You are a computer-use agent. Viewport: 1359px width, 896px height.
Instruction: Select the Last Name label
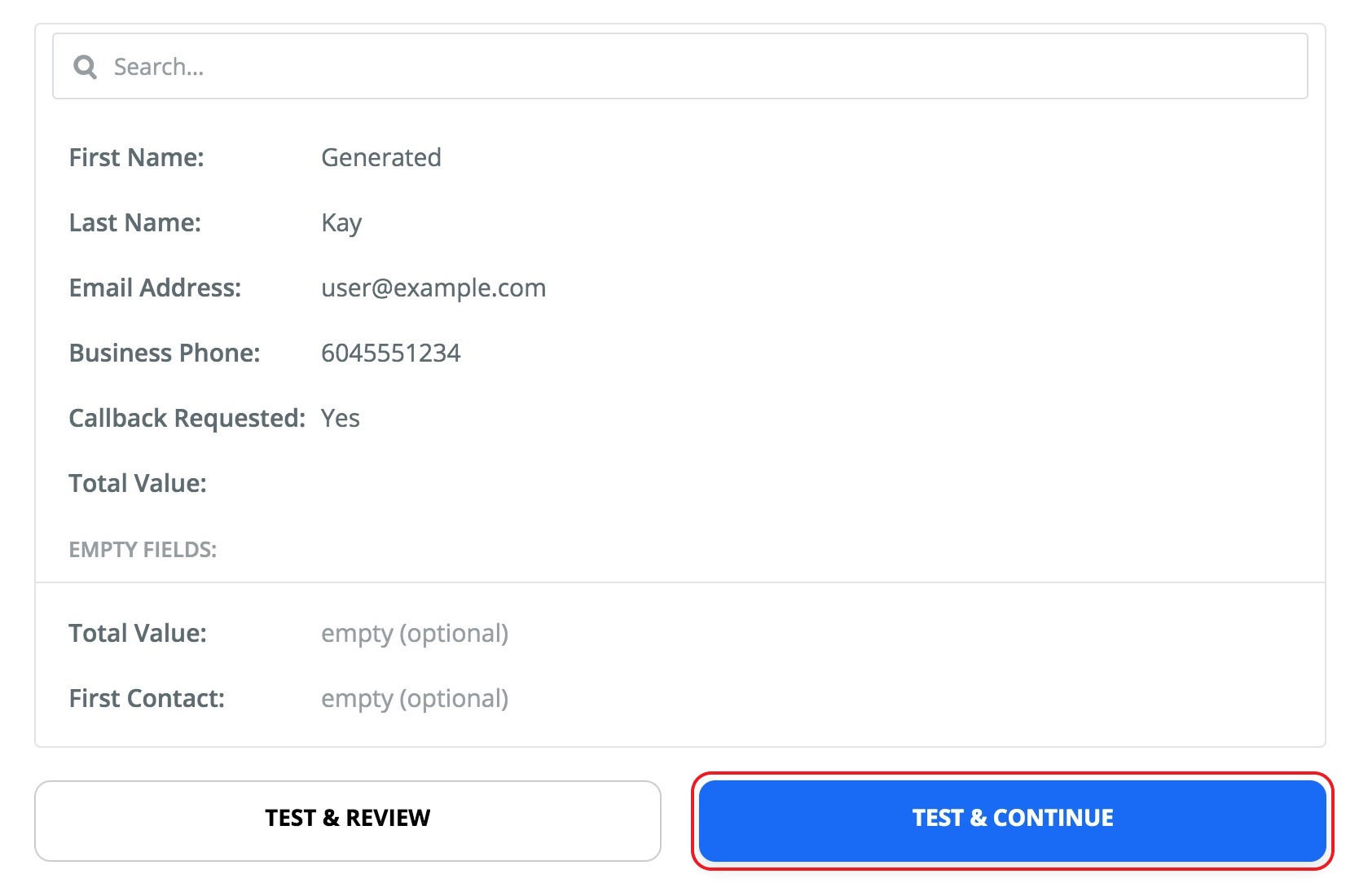(x=134, y=222)
